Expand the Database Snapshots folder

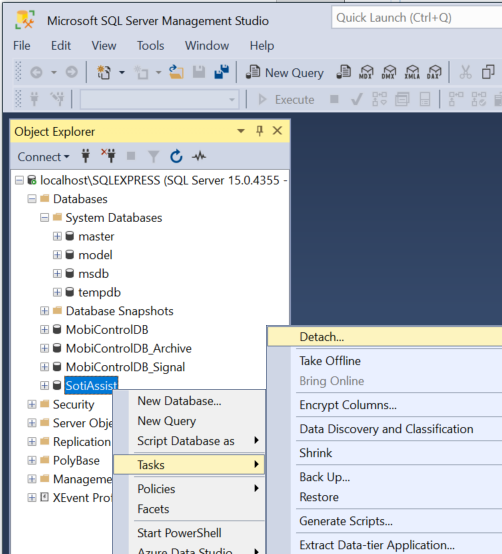45,311
